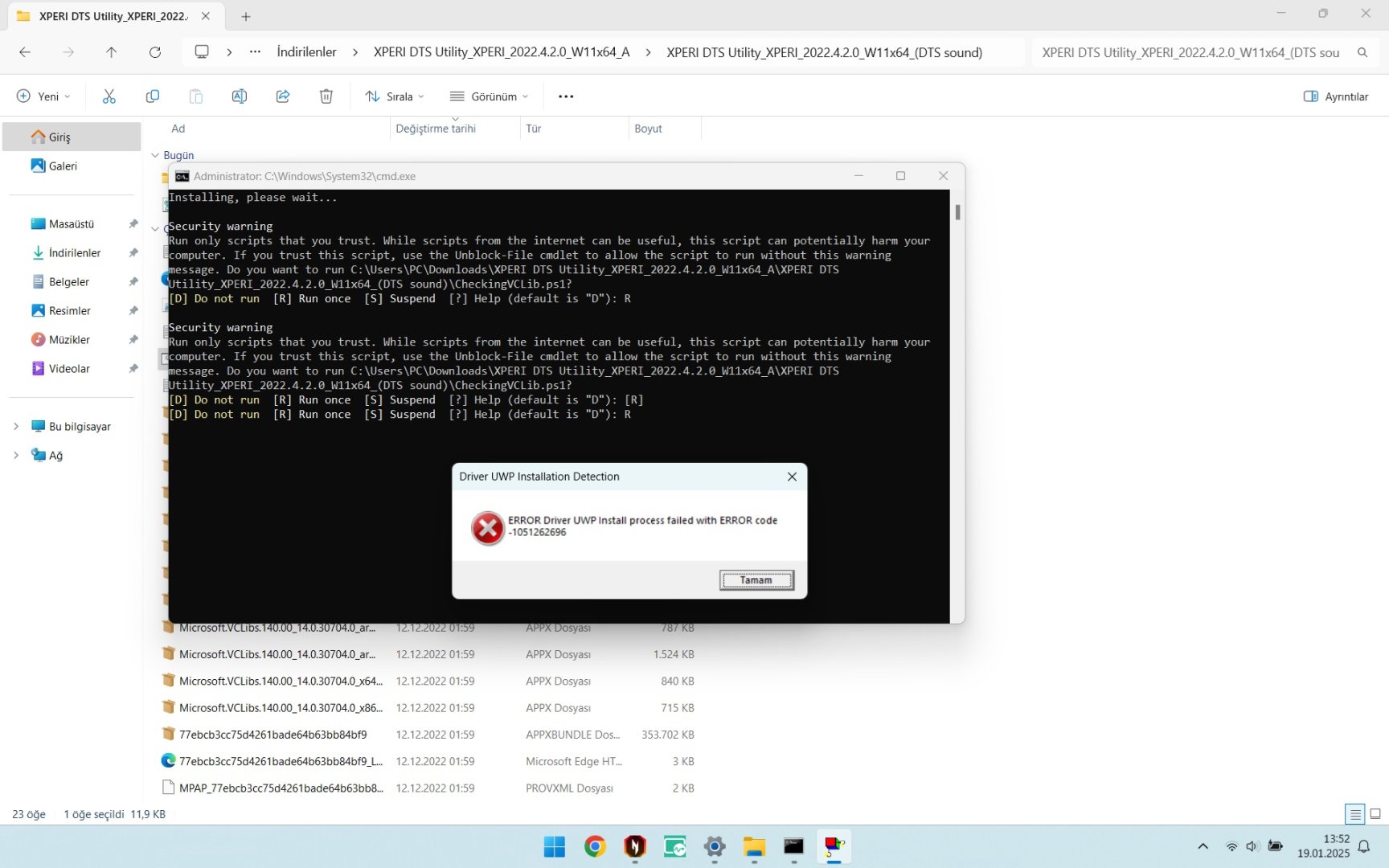The image size is (1389, 868).
Task: Click İndirilenler in the address breadcrumb
Action: [x=306, y=52]
